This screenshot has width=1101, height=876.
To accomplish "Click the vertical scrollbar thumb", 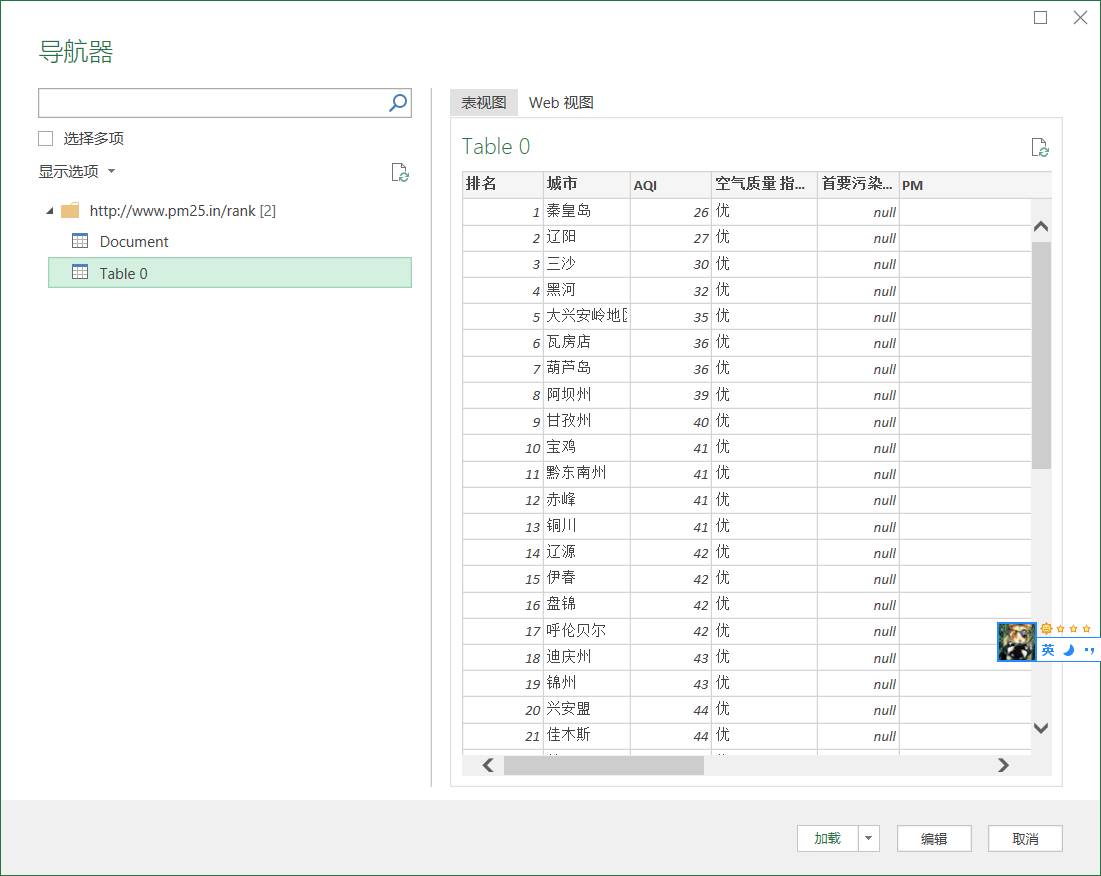I will (1041, 355).
